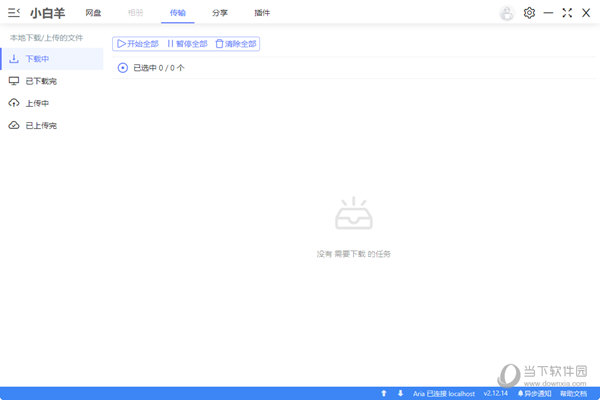Image resolution: width=600 pixels, height=400 pixels.
Task: Open settings via the gear icon
Action: (530, 13)
